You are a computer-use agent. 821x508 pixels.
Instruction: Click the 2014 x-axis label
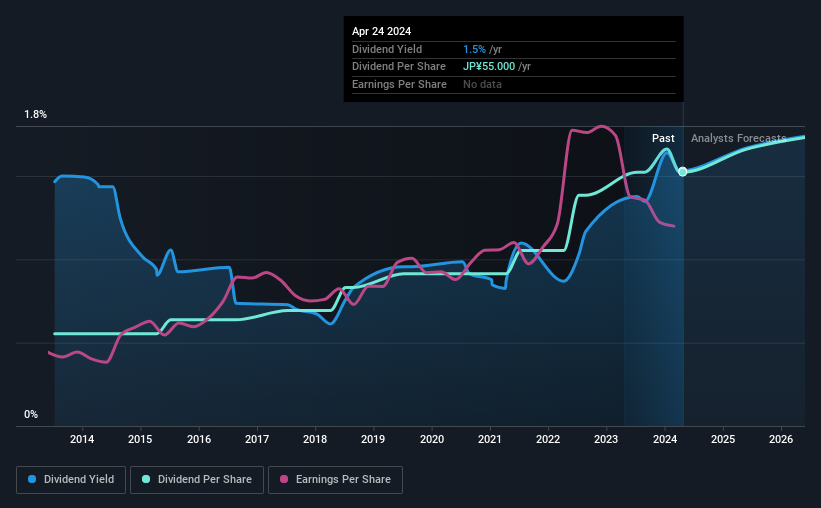coord(82,439)
